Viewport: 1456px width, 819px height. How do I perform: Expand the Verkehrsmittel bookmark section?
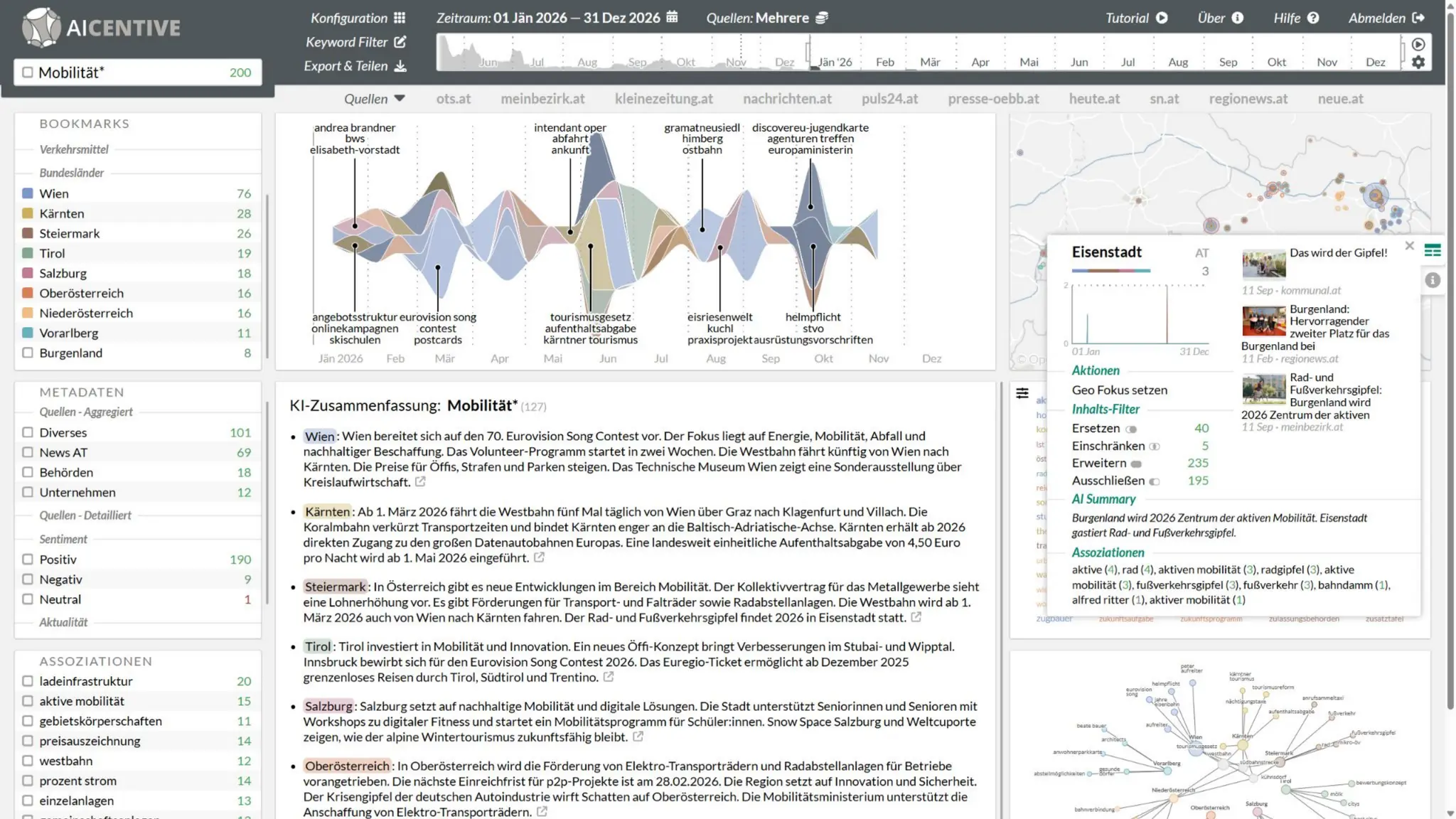[74, 149]
